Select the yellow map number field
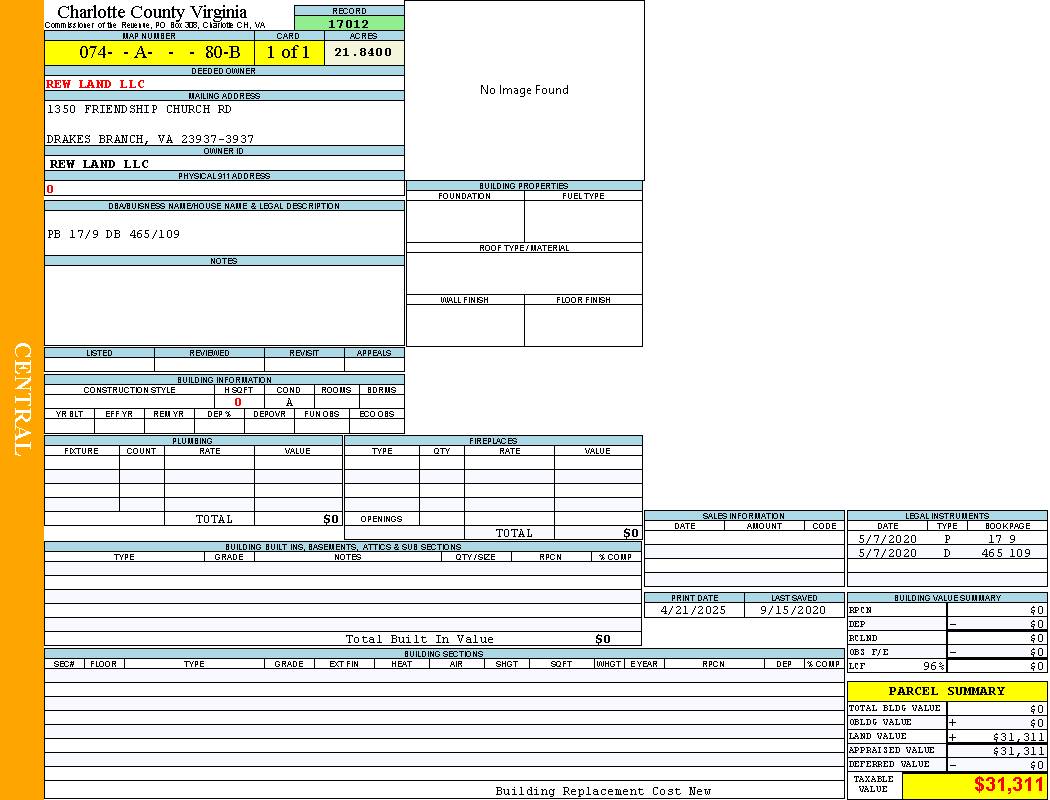 pos(149,53)
